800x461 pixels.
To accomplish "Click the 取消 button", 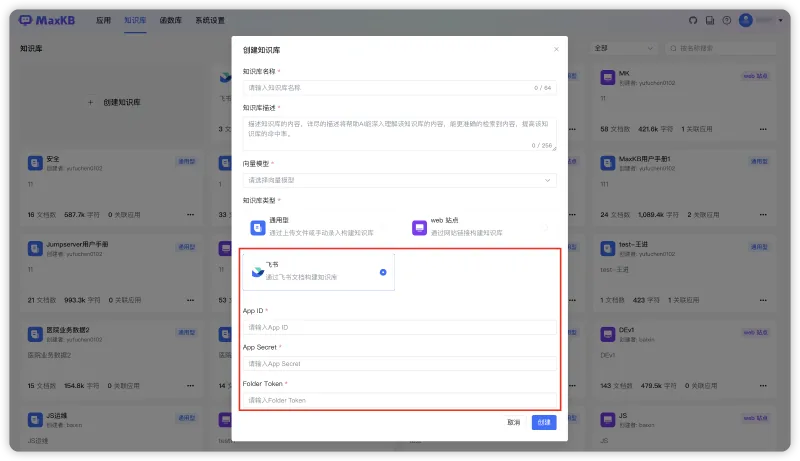I will pyautogui.click(x=513, y=422).
